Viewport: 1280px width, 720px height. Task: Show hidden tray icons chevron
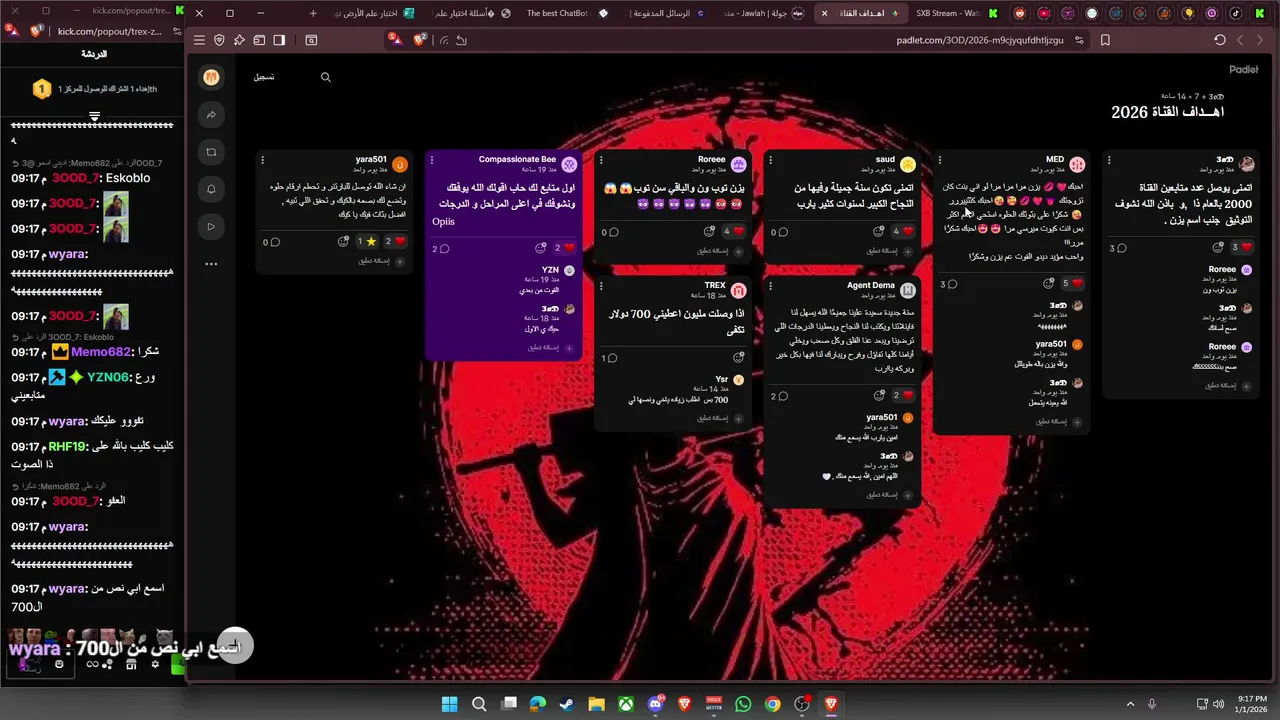pyautogui.click(x=1131, y=704)
